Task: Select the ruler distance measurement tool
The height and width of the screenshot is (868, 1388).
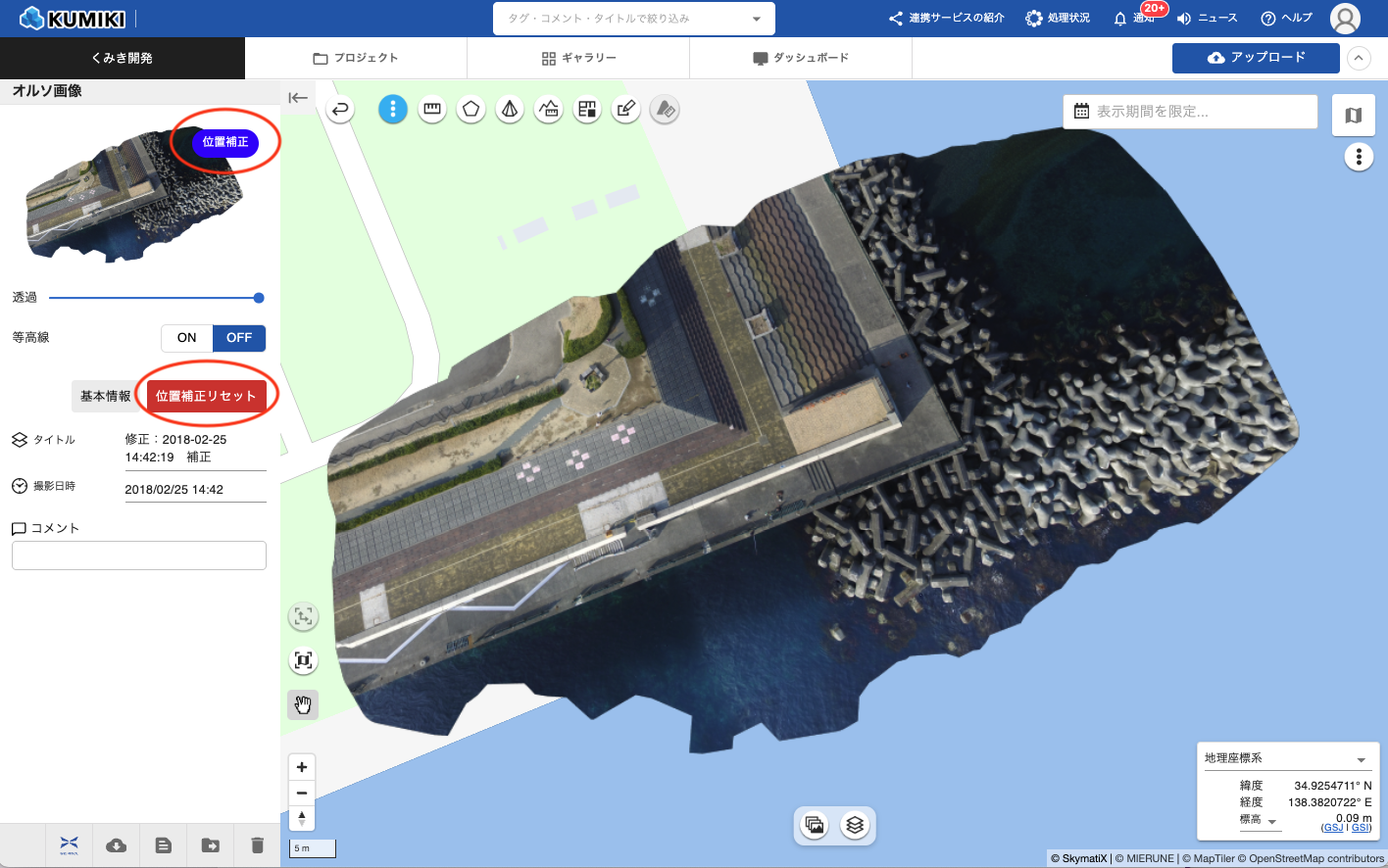Action: coord(432,110)
